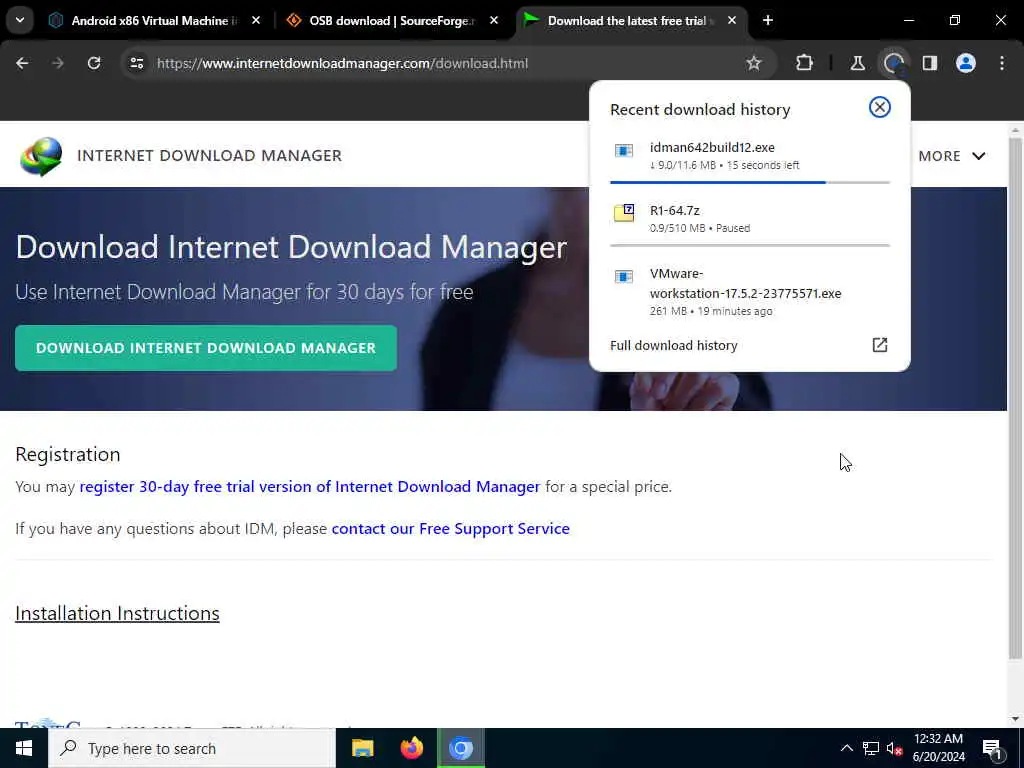Open the tab search dropdown arrow
The height and width of the screenshot is (768, 1024).
click(x=20, y=20)
